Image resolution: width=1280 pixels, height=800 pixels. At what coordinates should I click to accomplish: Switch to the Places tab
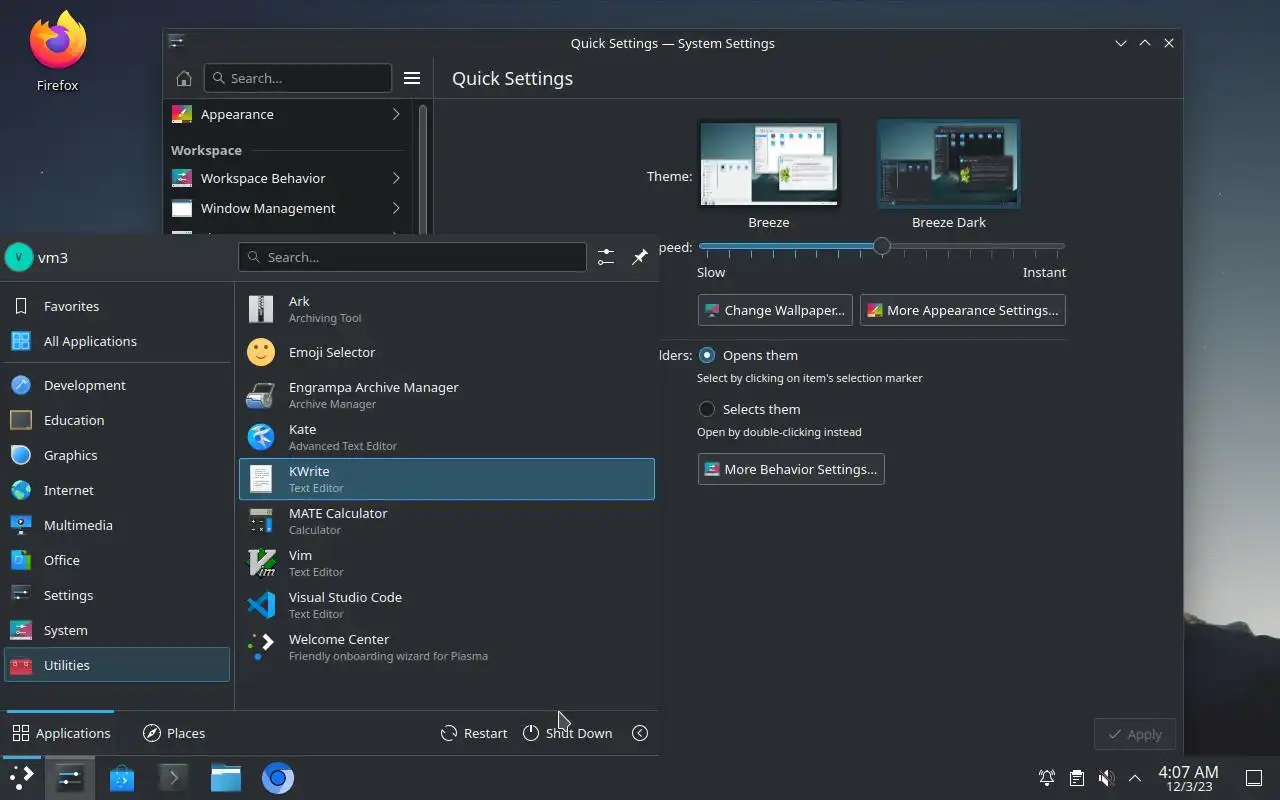pyautogui.click(x=174, y=733)
